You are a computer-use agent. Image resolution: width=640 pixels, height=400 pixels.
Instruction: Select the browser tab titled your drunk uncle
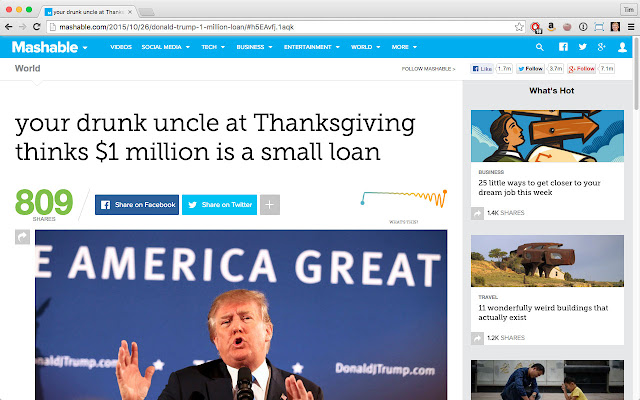[88, 12]
